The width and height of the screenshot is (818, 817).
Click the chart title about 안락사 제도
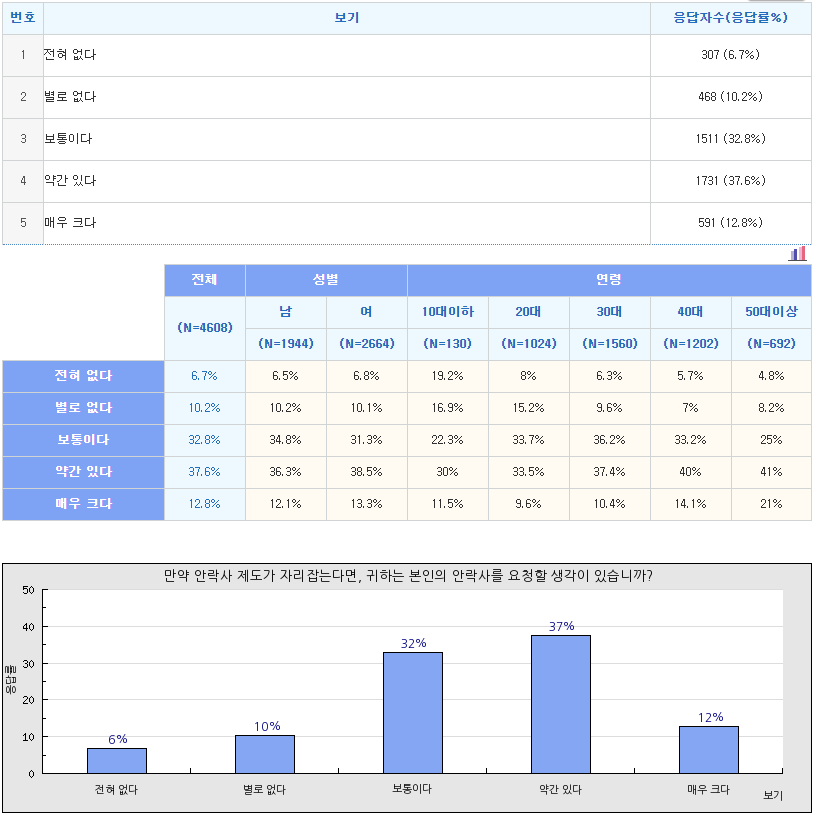408,576
